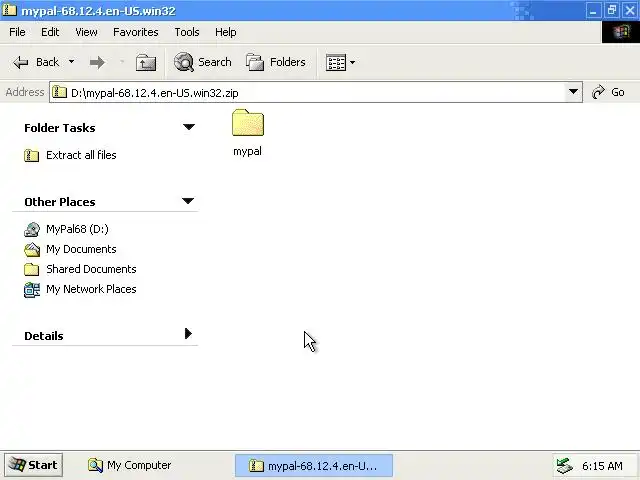This screenshot has height=480, width=640.
Task: Close the mypal zip window
Action: (630, 10)
